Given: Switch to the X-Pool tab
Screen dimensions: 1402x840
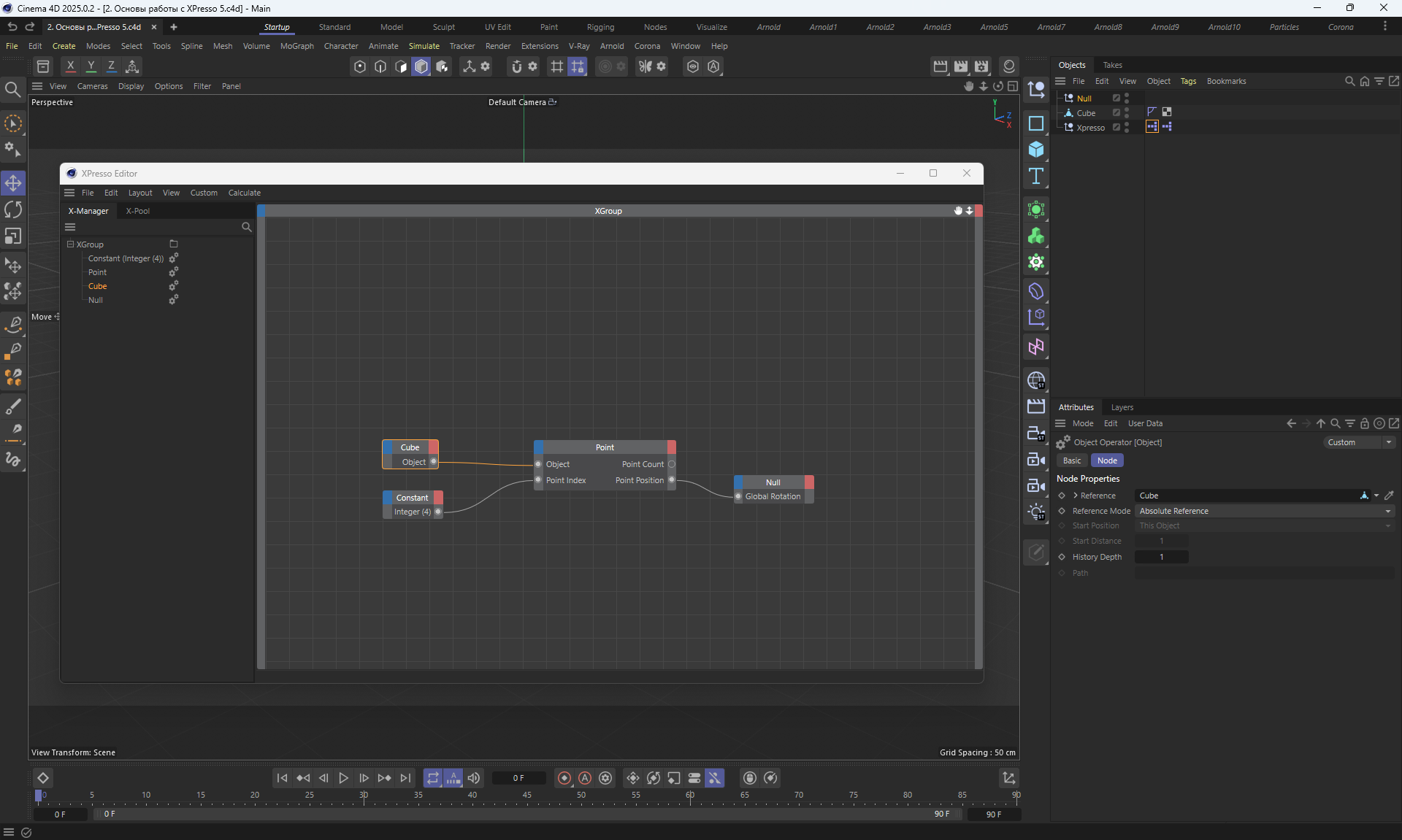Looking at the screenshot, I should tap(137, 211).
